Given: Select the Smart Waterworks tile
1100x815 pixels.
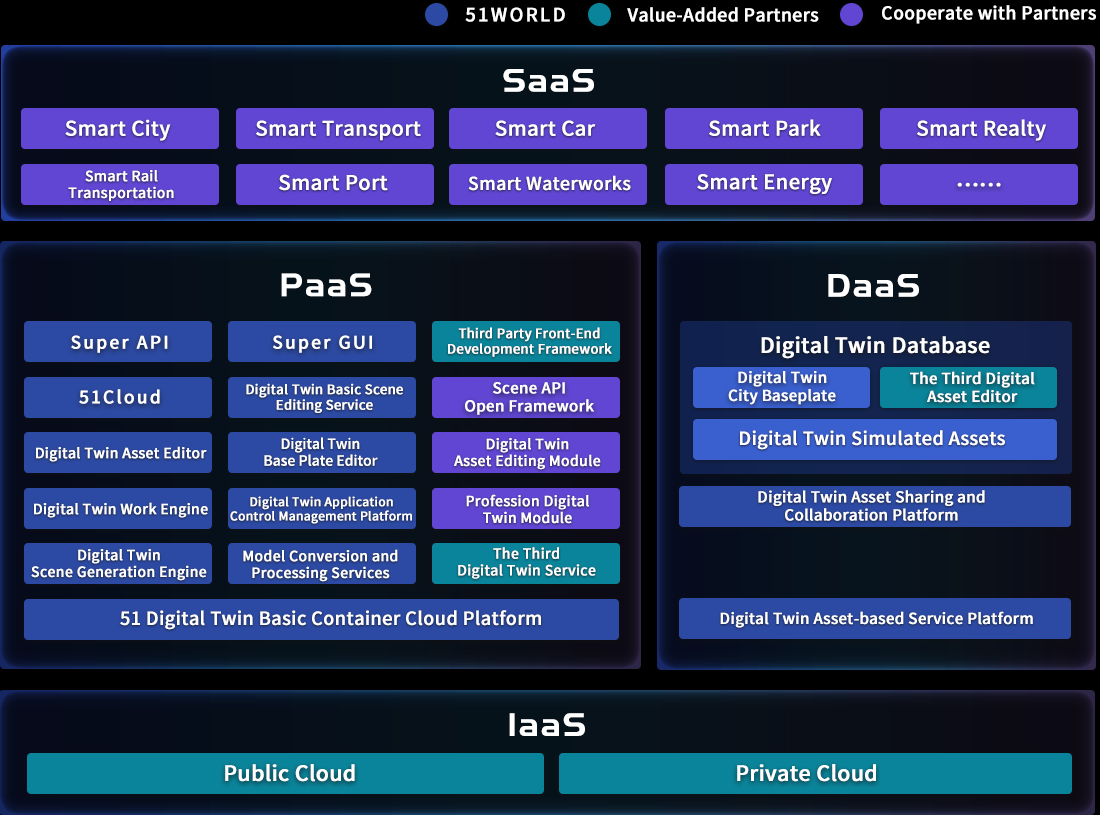Looking at the screenshot, I should point(547,185).
